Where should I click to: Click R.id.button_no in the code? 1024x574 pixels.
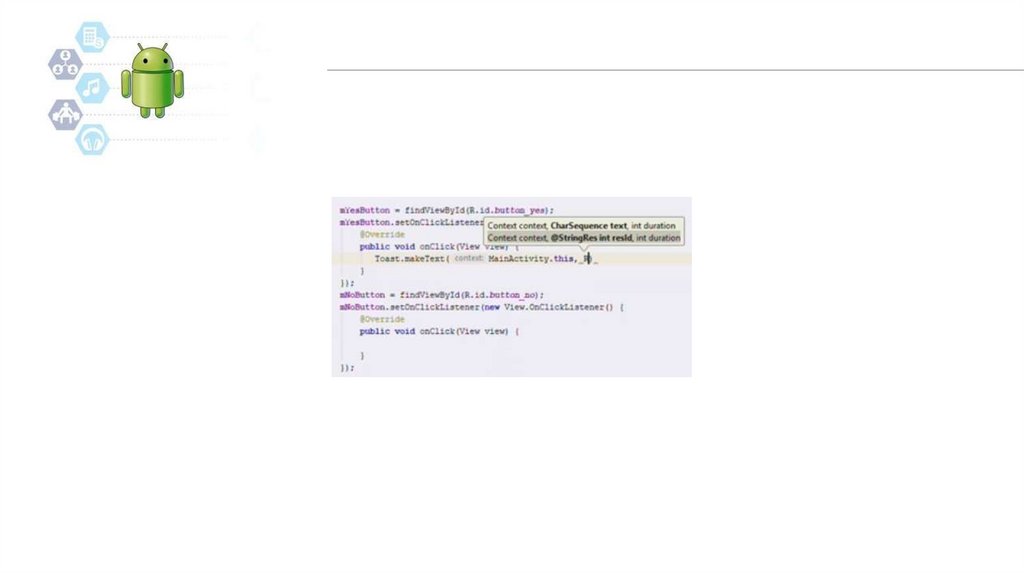point(500,295)
